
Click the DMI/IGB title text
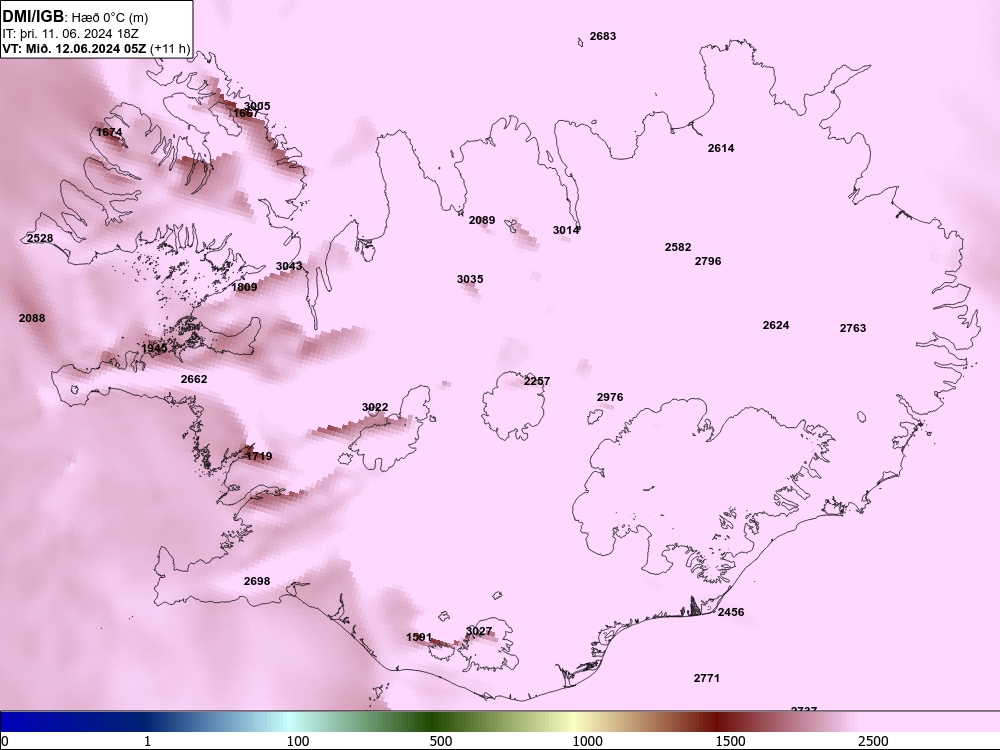pos(33,17)
